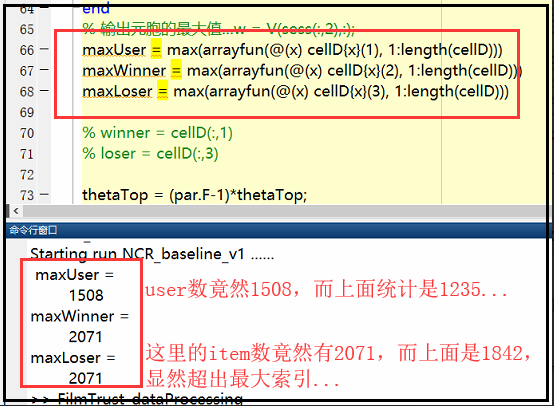Screen dimensions: 554x406
Task: Click the FilmTrust_dataProcessing command prompt line
Action: point(136,399)
